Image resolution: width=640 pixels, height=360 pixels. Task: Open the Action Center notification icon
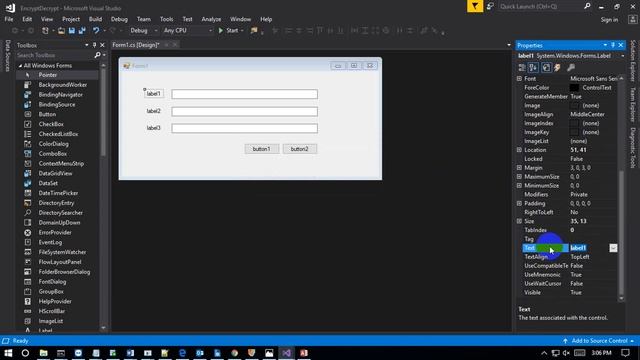click(625, 353)
